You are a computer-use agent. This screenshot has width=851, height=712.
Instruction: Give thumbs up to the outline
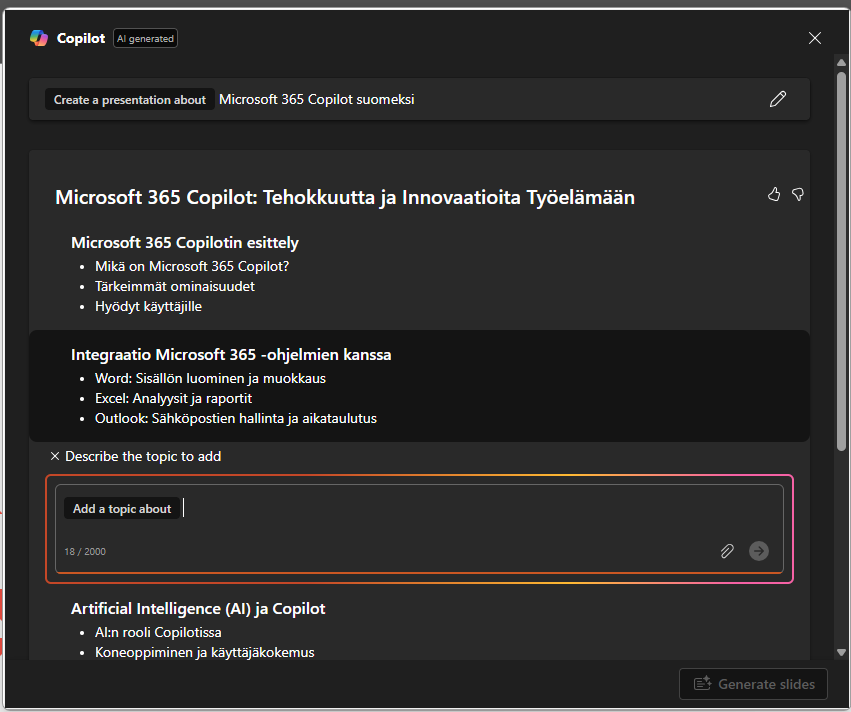(774, 194)
